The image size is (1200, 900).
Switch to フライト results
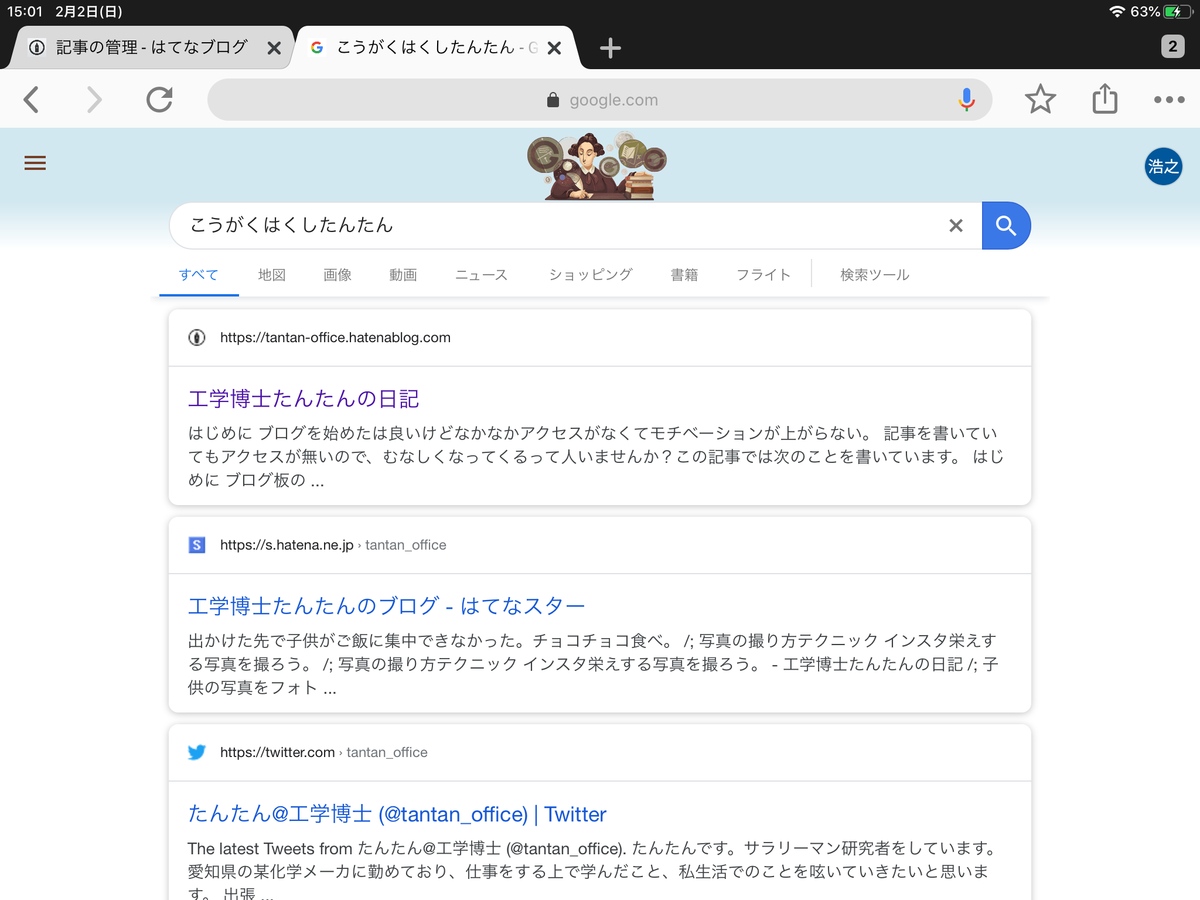pos(763,274)
